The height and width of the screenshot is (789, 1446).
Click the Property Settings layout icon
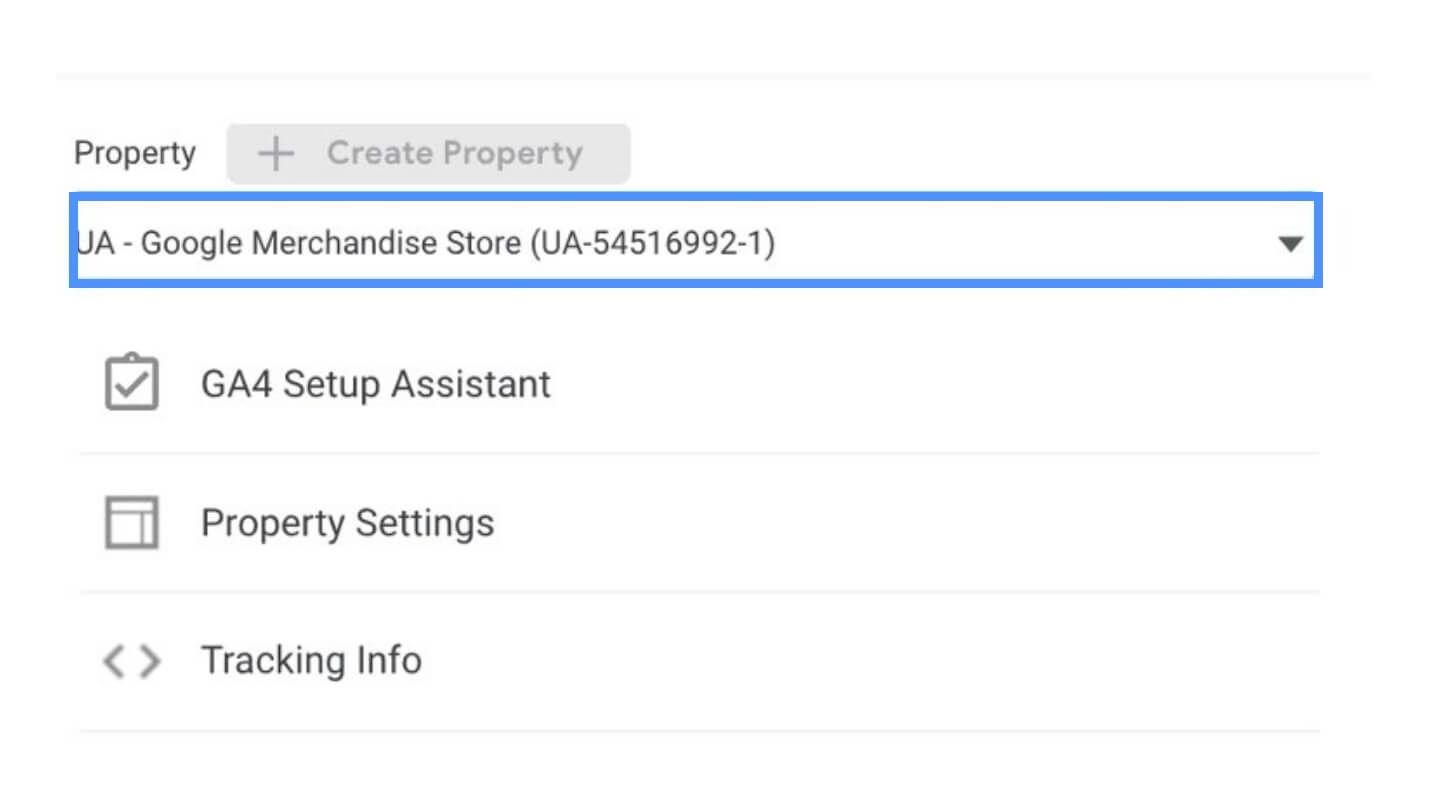[x=131, y=523]
